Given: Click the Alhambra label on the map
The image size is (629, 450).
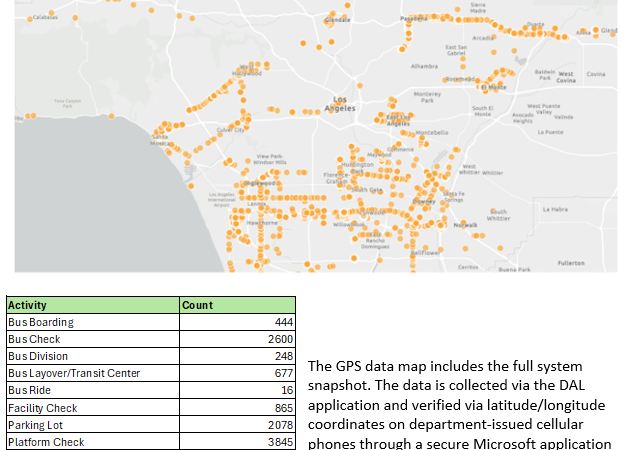Looking at the screenshot, I should tap(411, 66).
